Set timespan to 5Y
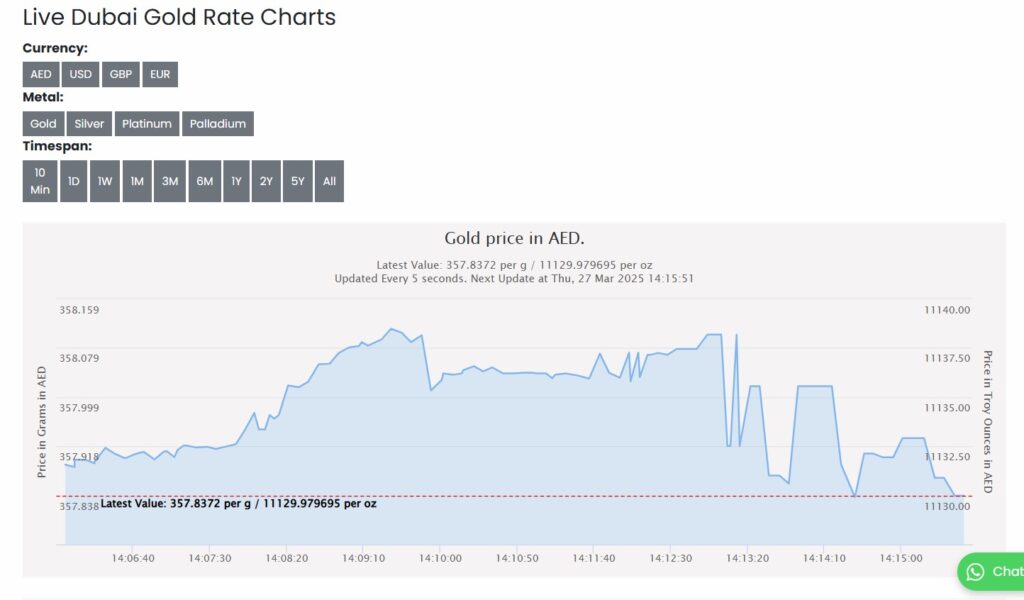This screenshot has height=600, width=1024. pos(298,181)
